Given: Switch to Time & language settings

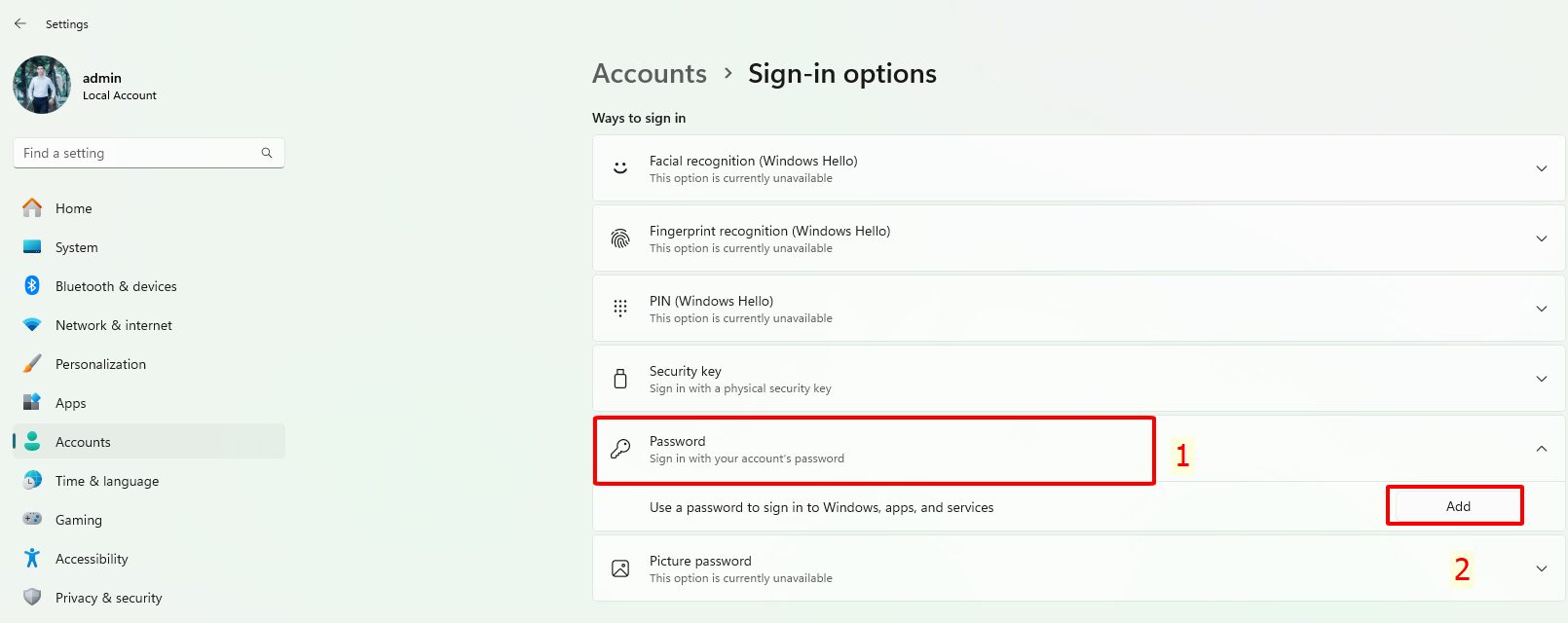Looking at the screenshot, I should tap(107, 480).
